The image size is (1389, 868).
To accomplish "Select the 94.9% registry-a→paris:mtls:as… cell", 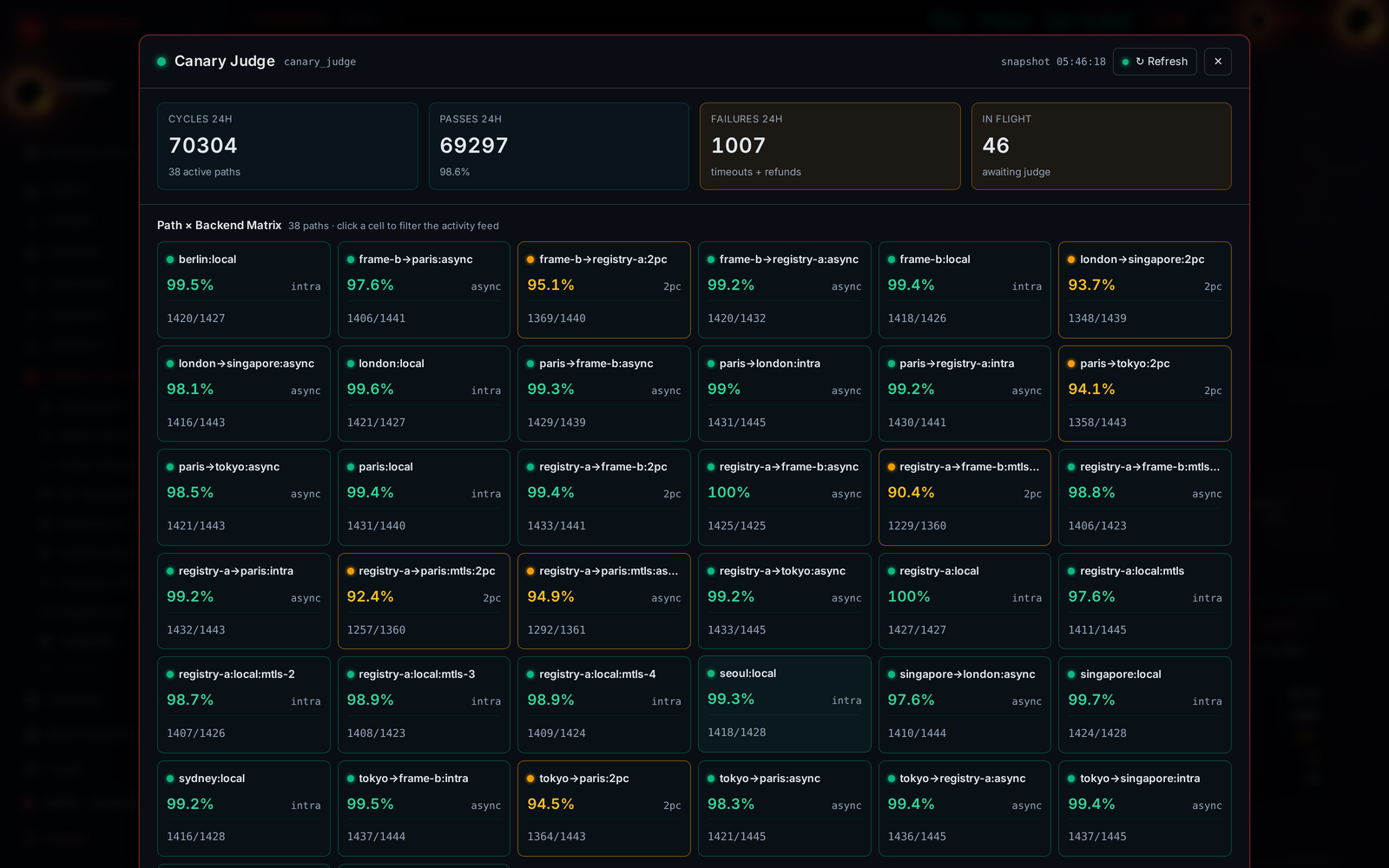I will pyautogui.click(x=604, y=602).
